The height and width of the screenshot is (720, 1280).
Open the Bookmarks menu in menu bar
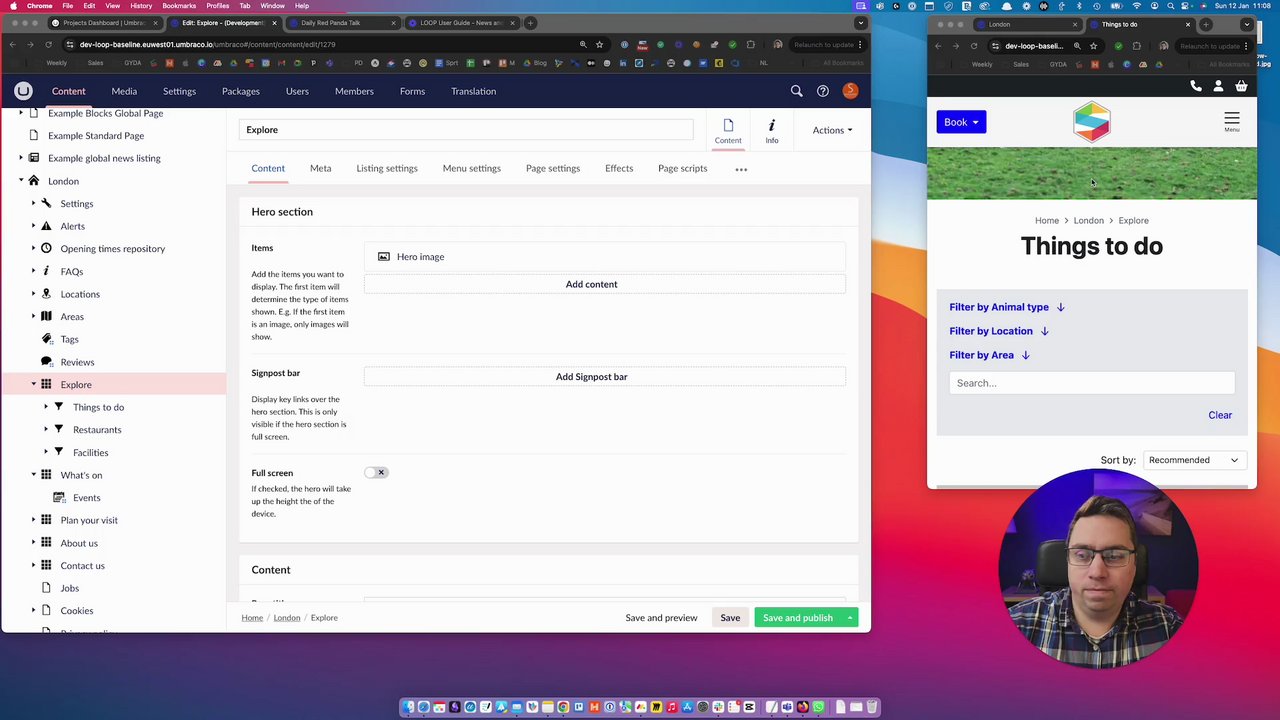point(179,6)
